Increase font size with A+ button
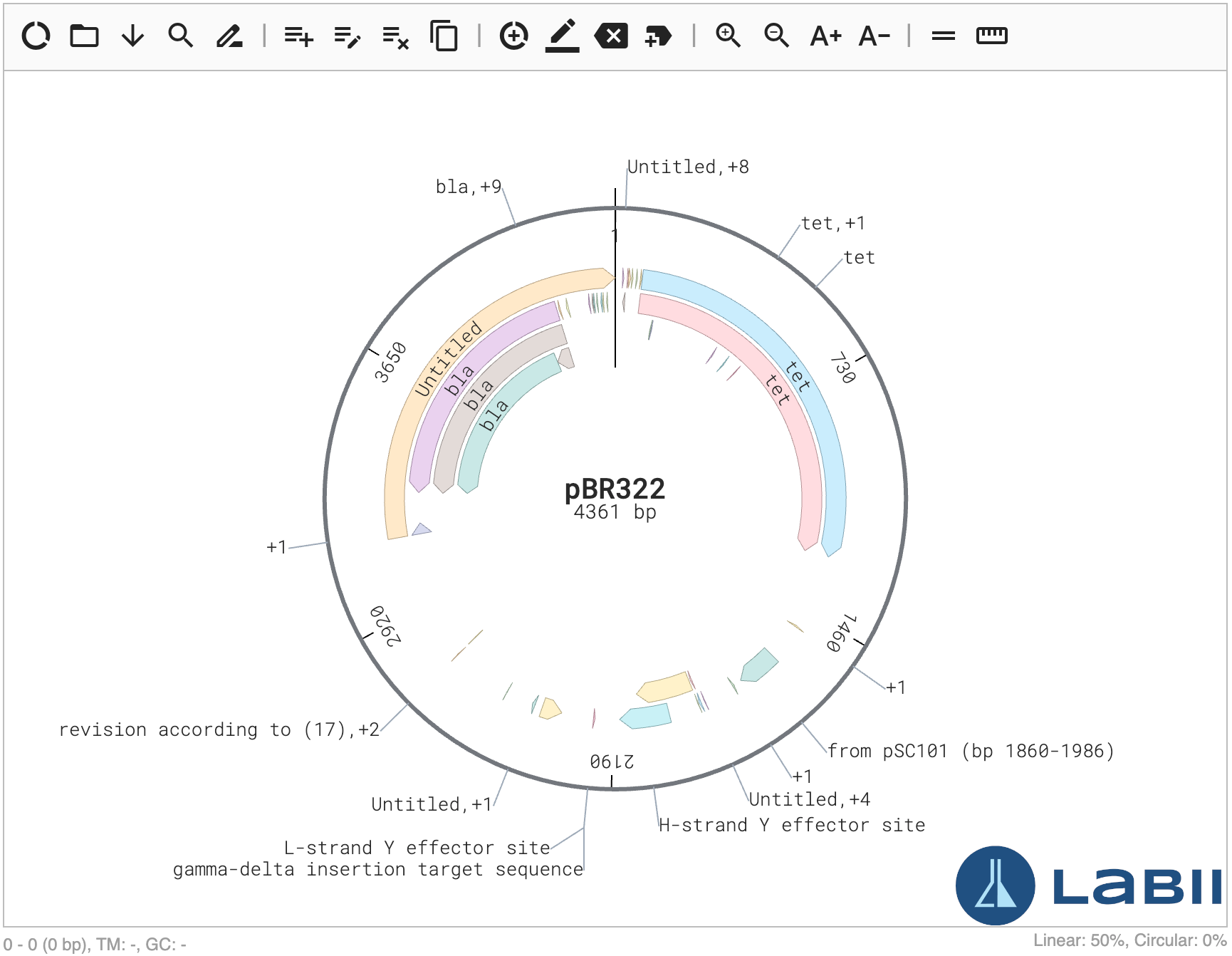The image size is (1232, 956). 825,36
